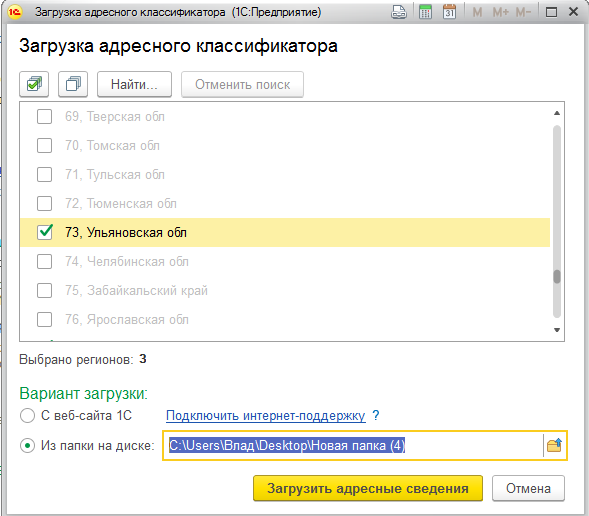Check the 70, Томская обл checkbox
589x516 pixels.
coord(44,145)
